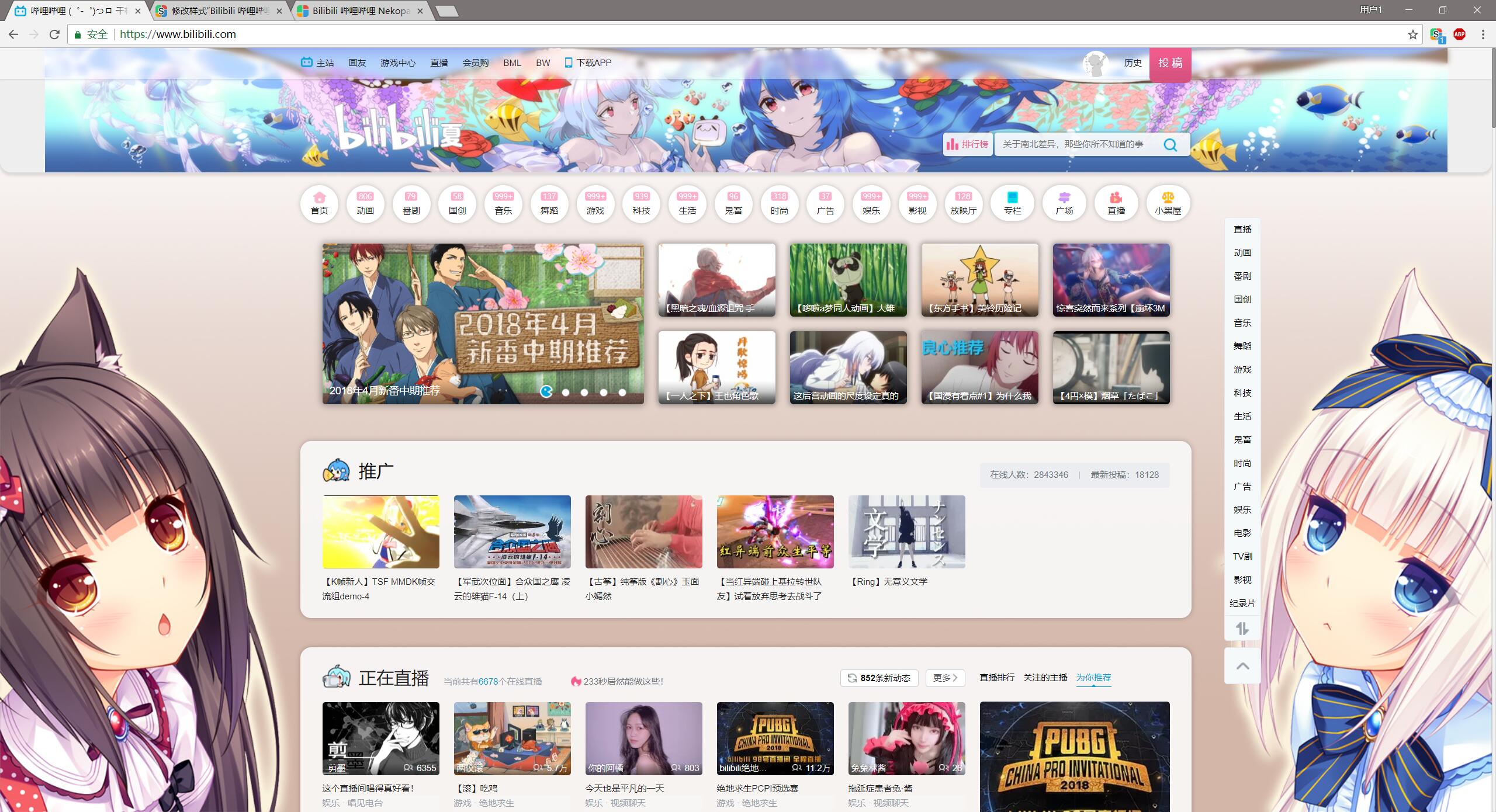Image resolution: width=1496 pixels, height=812 pixels.
Task: Open the 【一人之下】王也角色歌 thumbnail
Action: pyautogui.click(x=716, y=367)
